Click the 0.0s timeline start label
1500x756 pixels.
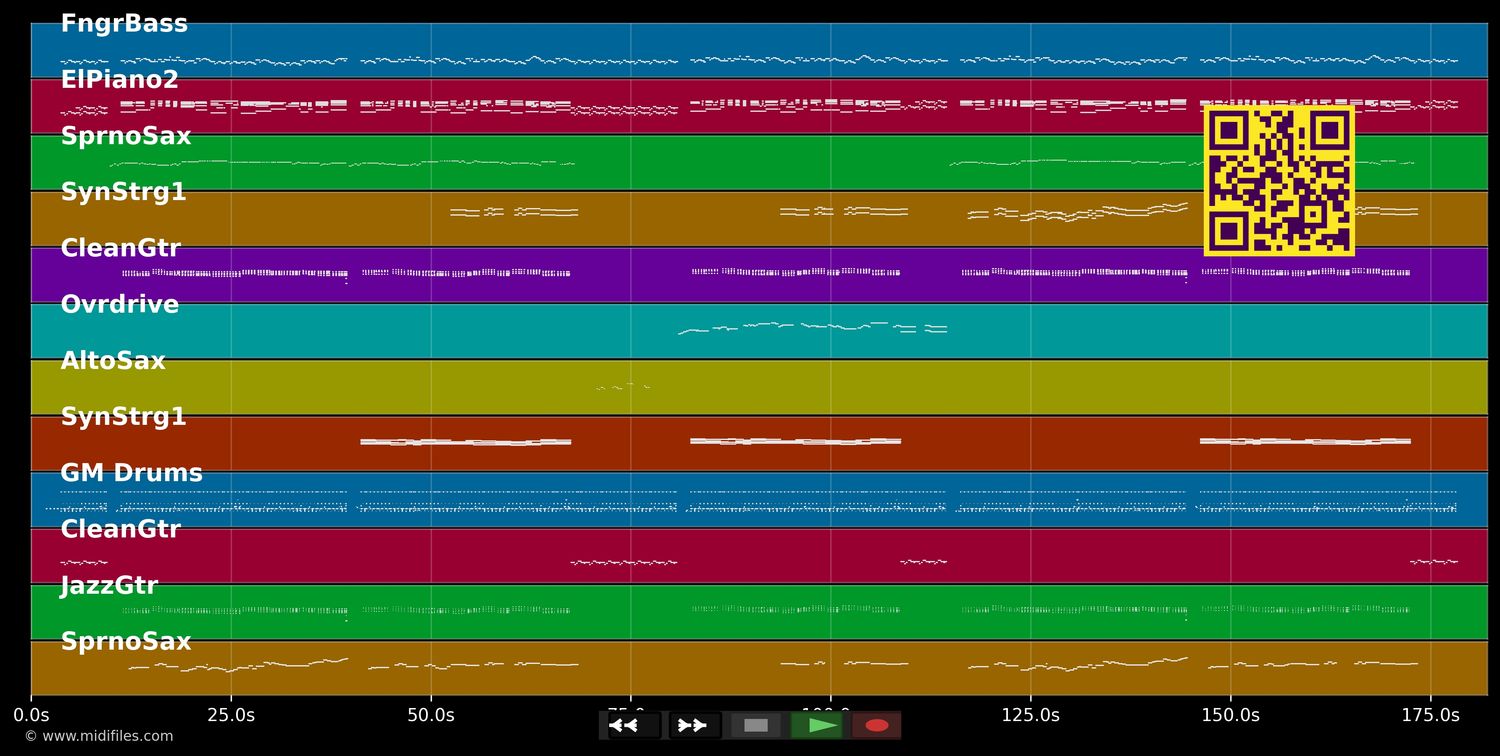(31, 715)
